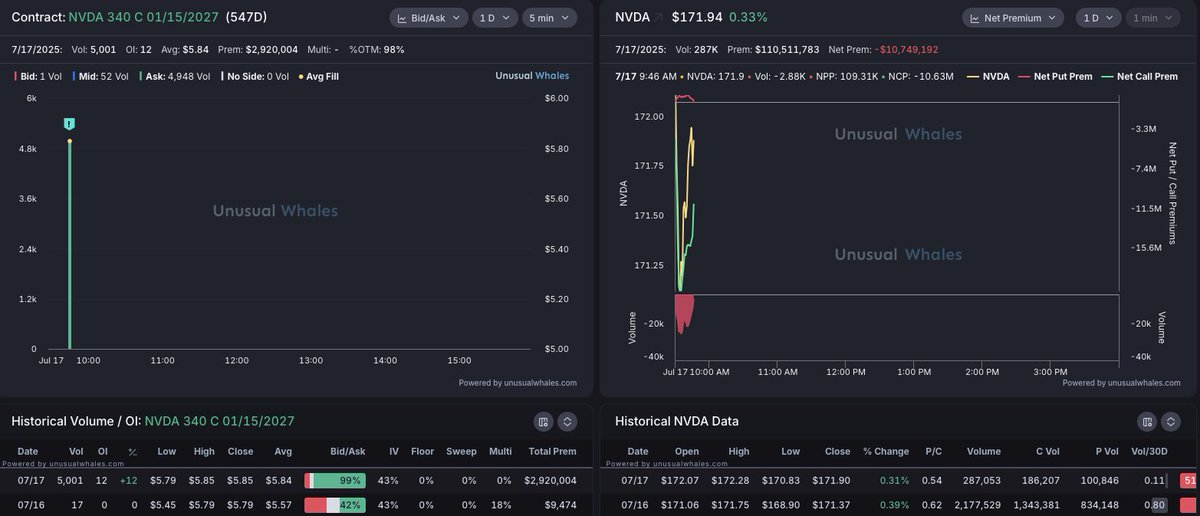Sort by the Vol/30D column header
Screen dimensions: 1200x516
[1147, 451]
